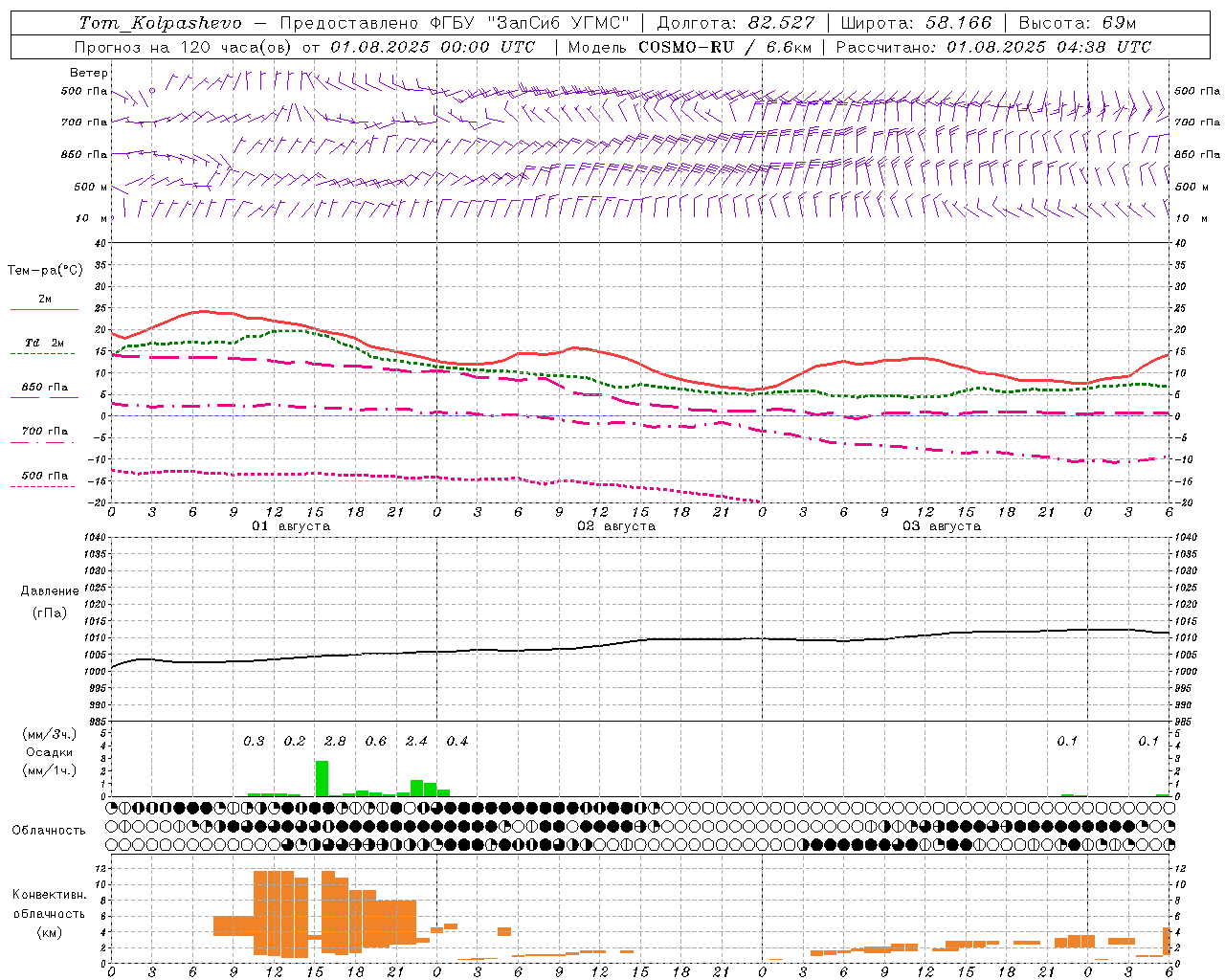Click the Tom_Kolpashevo station title
The height and width of the screenshot is (980, 1225).
click(160, 23)
